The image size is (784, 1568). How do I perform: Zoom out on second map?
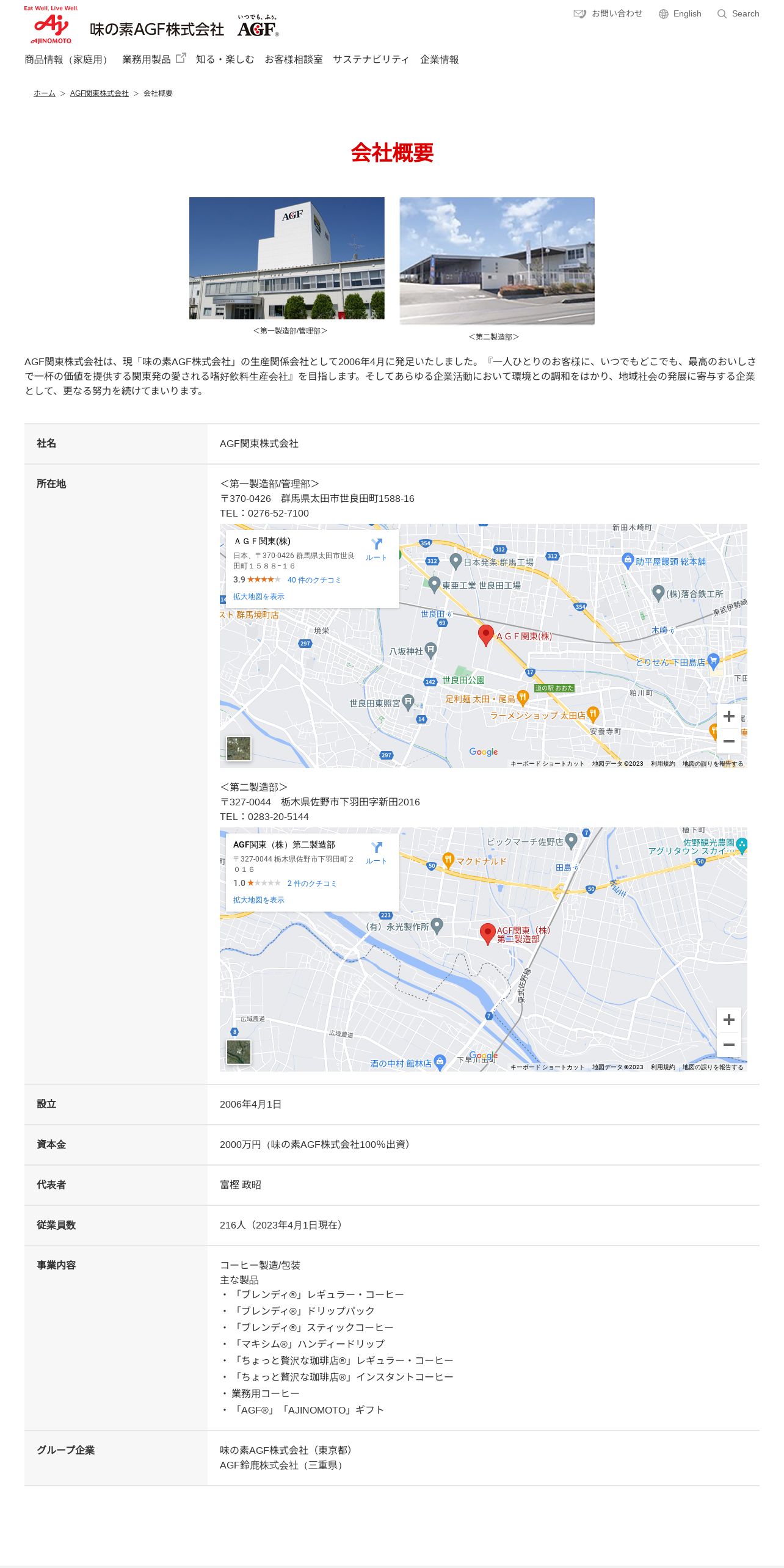728,1045
